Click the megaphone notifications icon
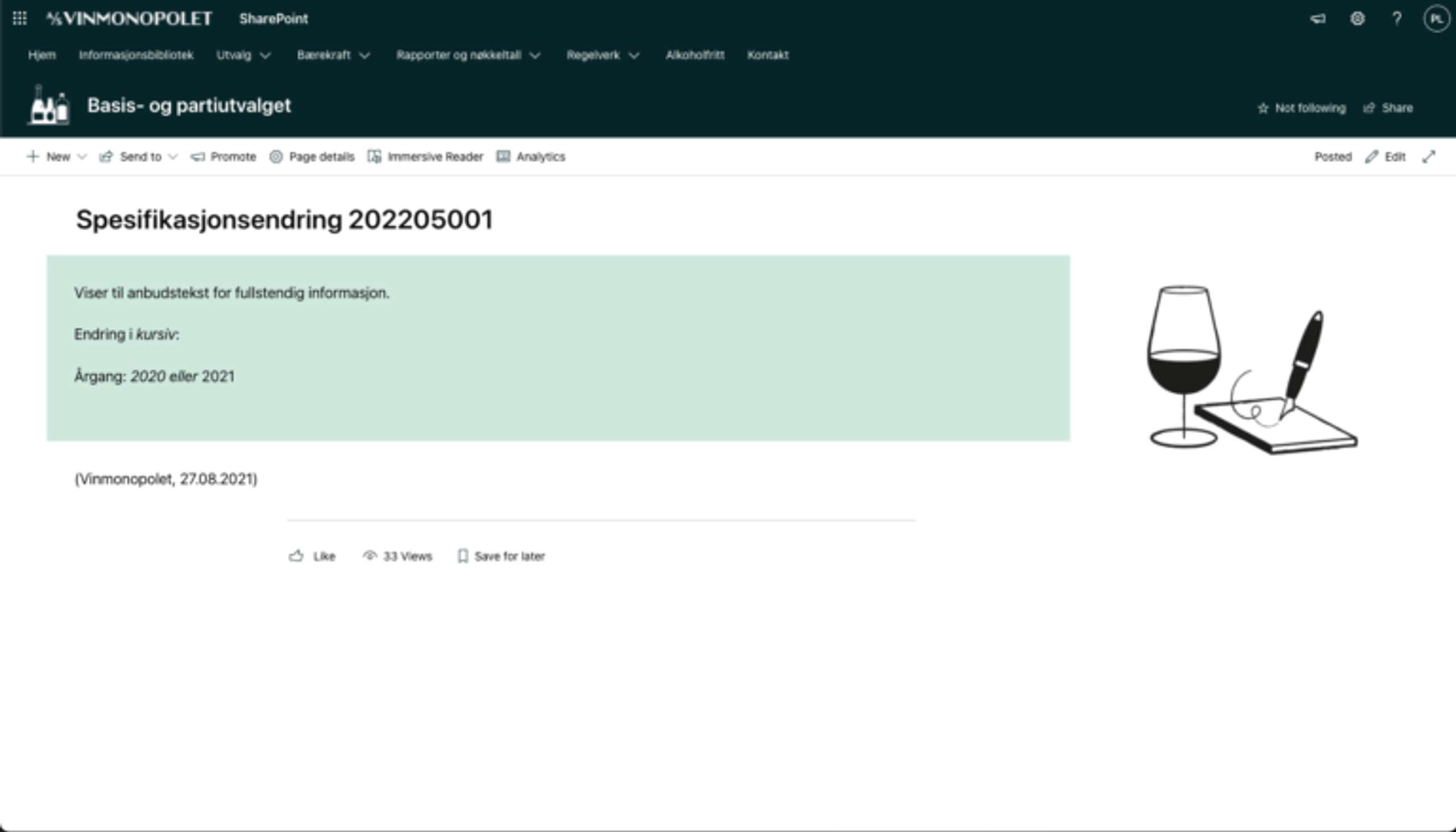 (1318, 19)
